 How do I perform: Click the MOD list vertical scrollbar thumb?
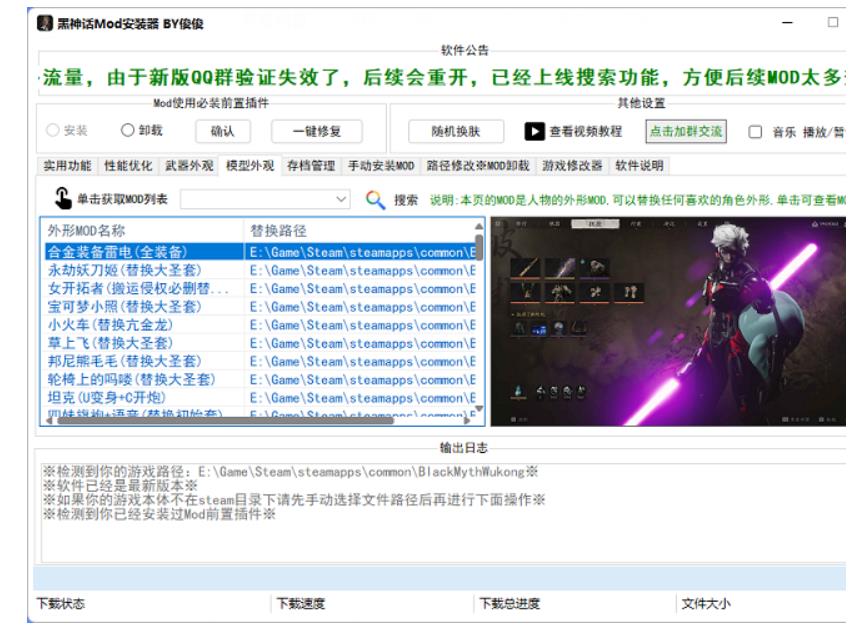(479, 247)
